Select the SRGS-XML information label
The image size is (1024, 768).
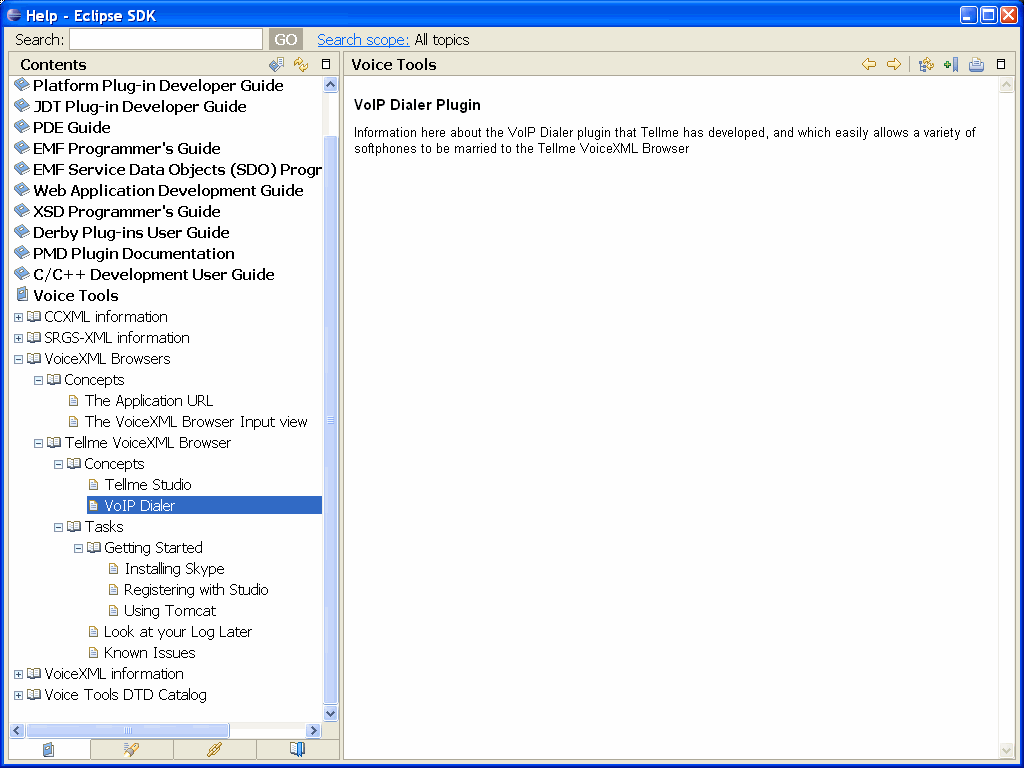coord(117,338)
